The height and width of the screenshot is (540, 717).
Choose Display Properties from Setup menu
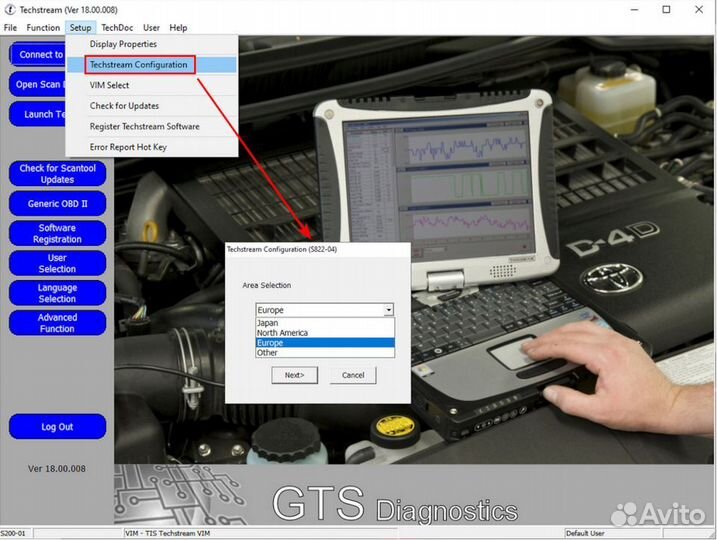pos(151,44)
